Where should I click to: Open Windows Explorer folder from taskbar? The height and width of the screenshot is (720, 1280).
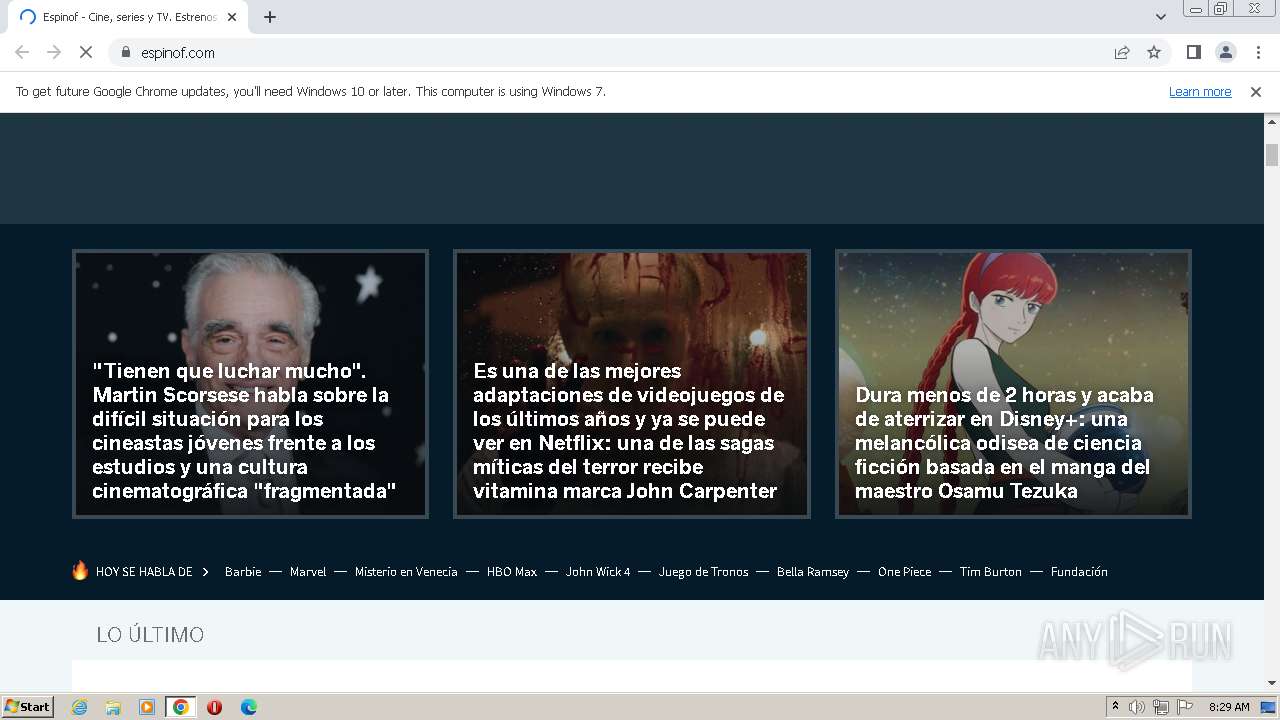click(113, 707)
